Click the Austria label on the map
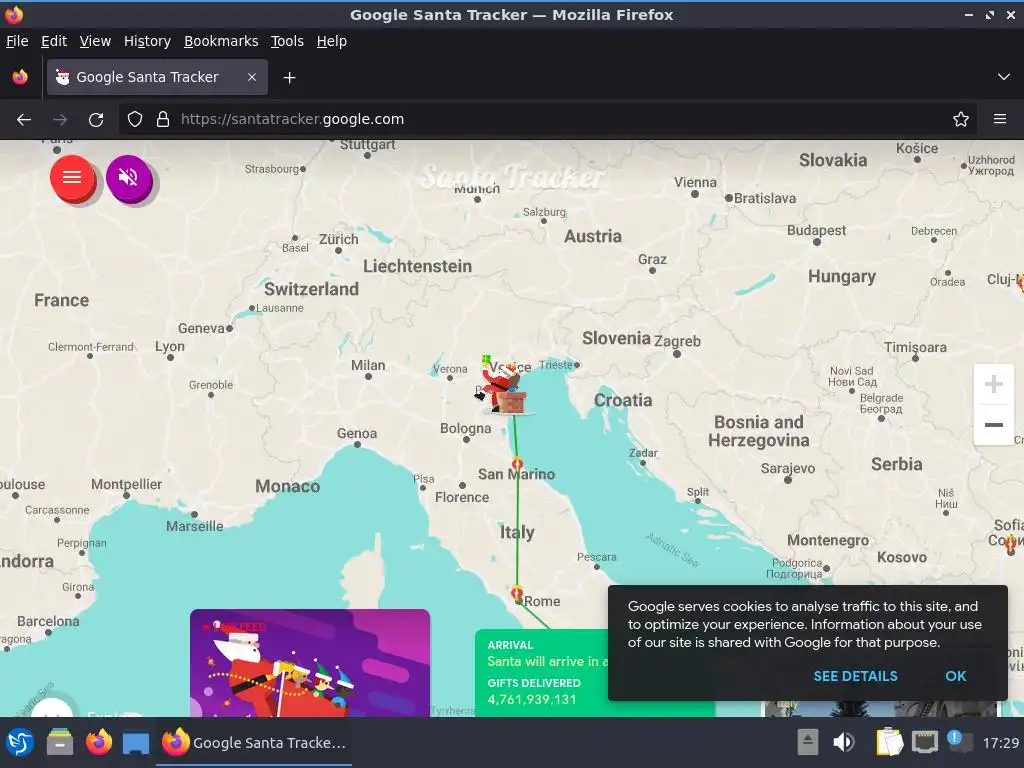The width and height of the screenshot is (1024, 768). click(593, 236)
